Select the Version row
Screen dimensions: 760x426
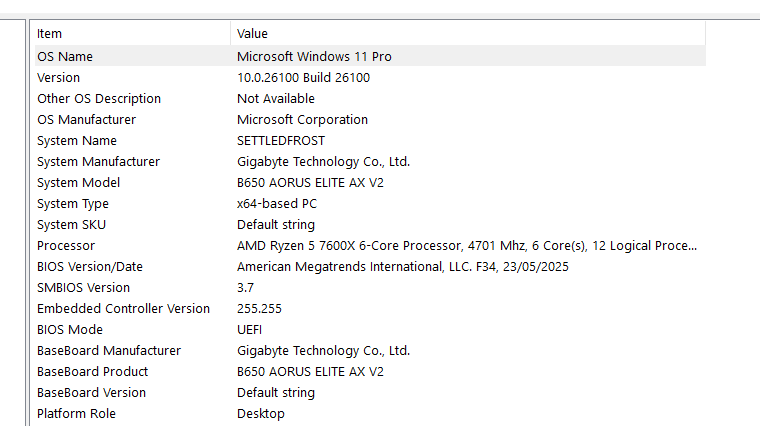pos(59,78)
